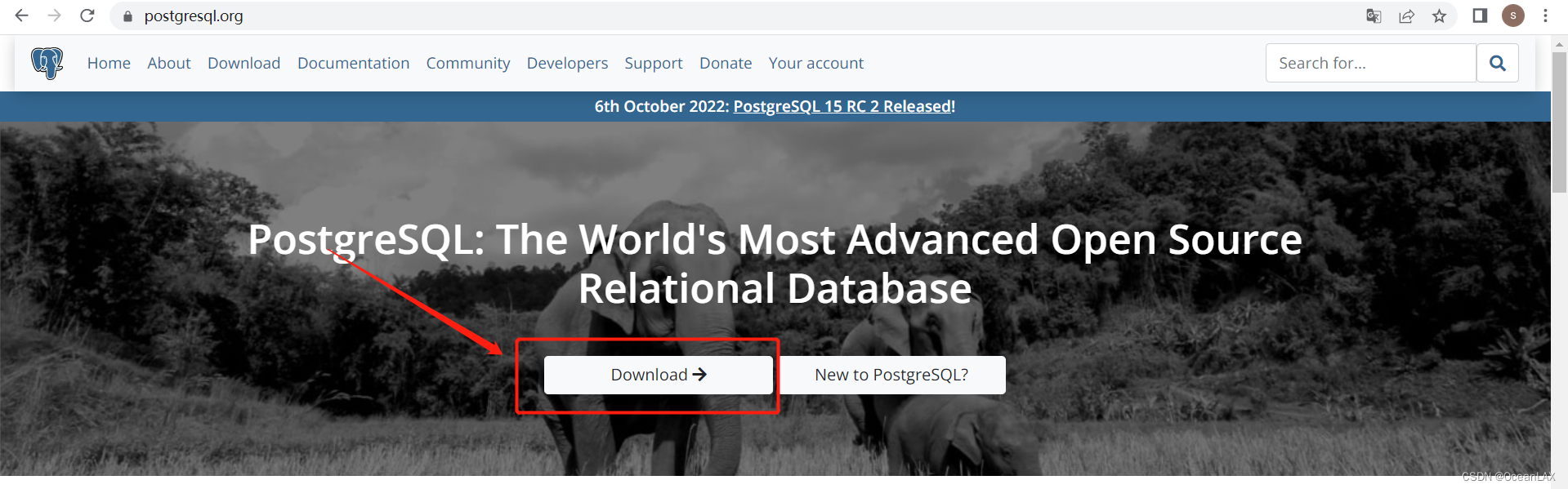Image resolution: width=1568 pixels, height=489 pixels.
Task: Open the Community nav item
Action: 468,63
